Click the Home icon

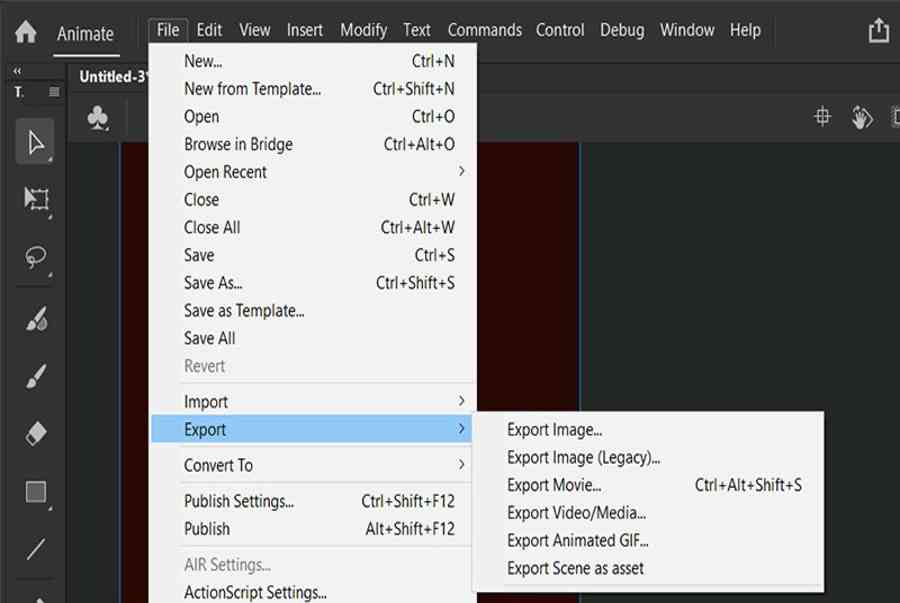[x=26, y=32]
